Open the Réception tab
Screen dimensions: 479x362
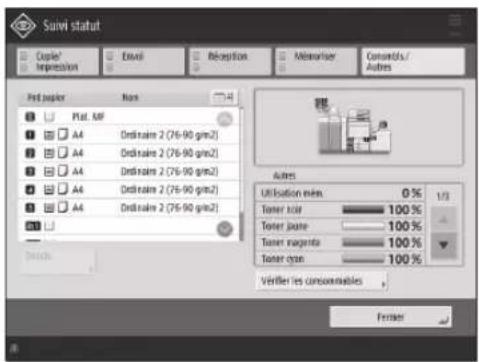(230, 61)
